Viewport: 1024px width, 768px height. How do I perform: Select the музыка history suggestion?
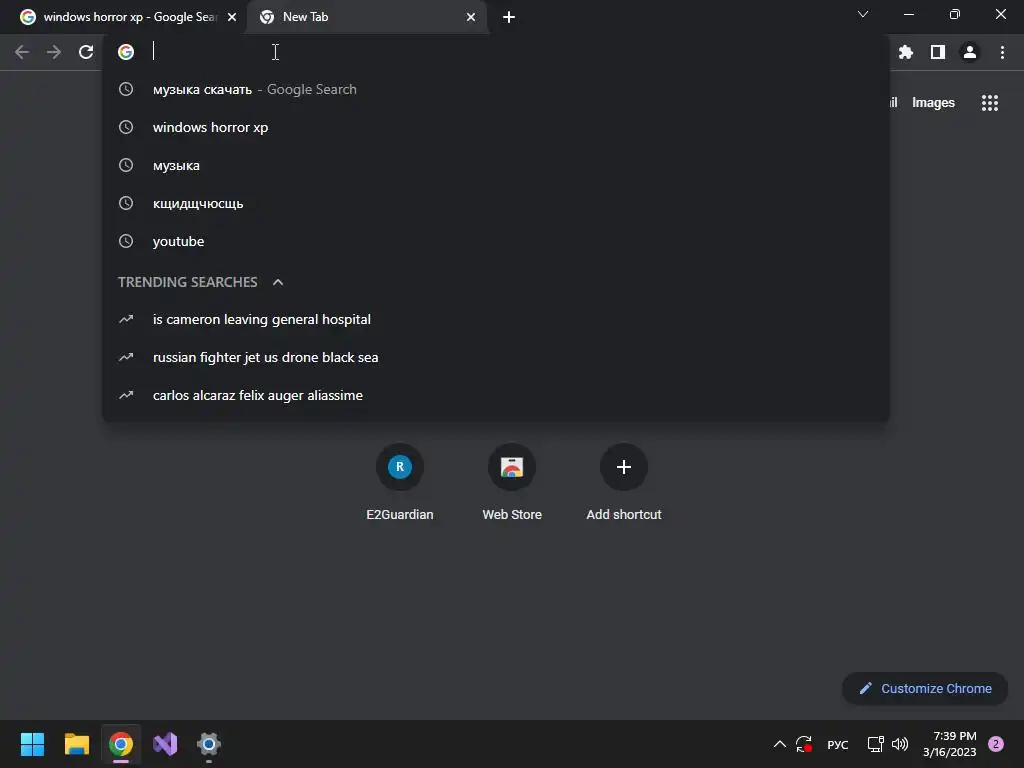click(x=496, y=165)
